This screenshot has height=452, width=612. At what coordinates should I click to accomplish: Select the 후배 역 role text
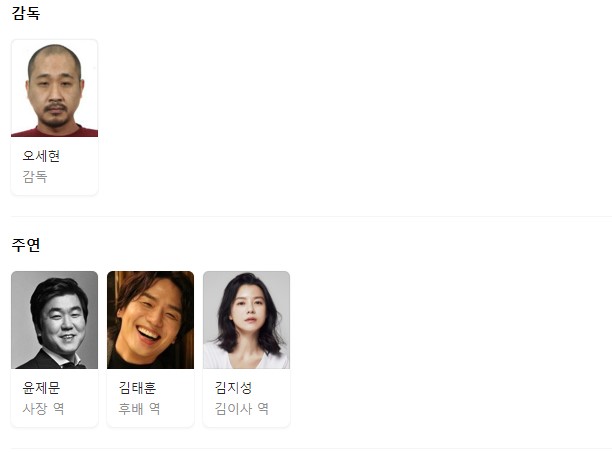[x=139, y=409]
